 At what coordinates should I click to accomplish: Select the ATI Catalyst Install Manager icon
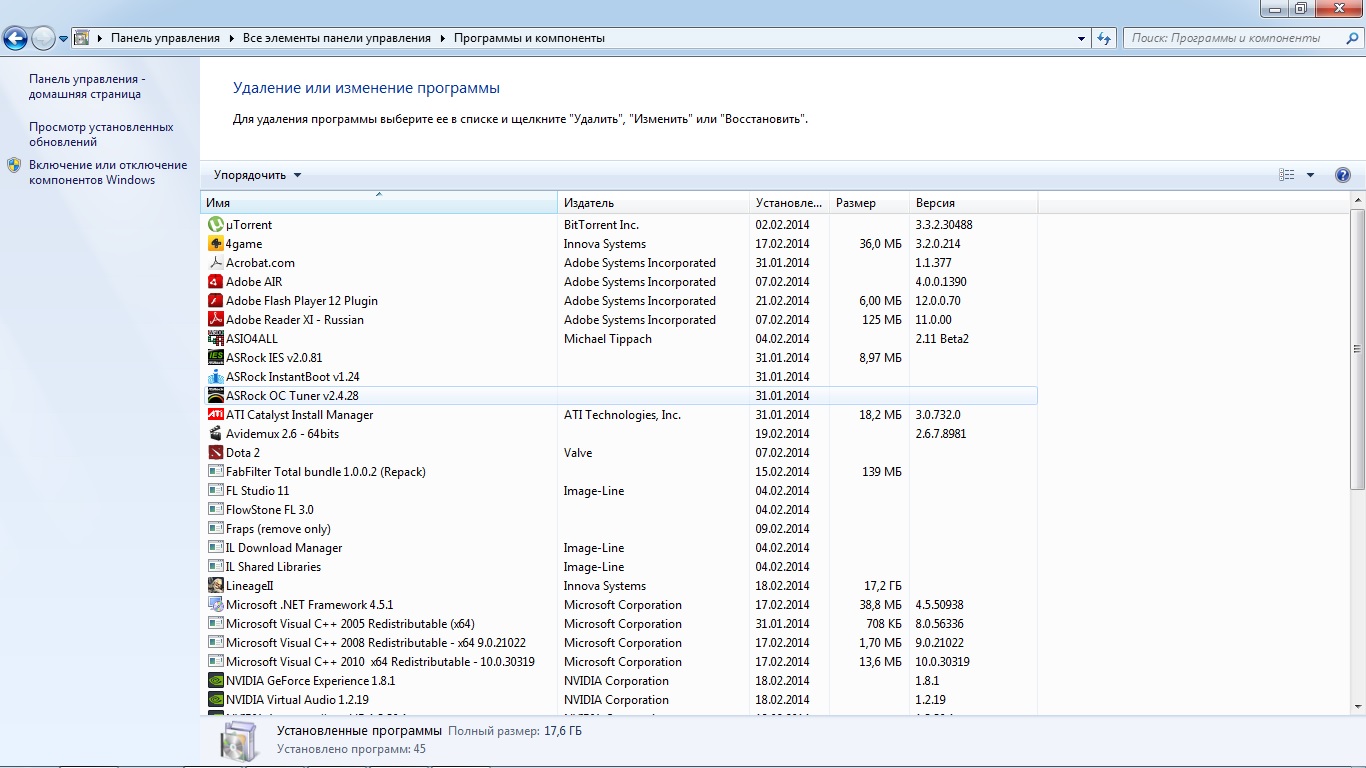pos(215,415)
